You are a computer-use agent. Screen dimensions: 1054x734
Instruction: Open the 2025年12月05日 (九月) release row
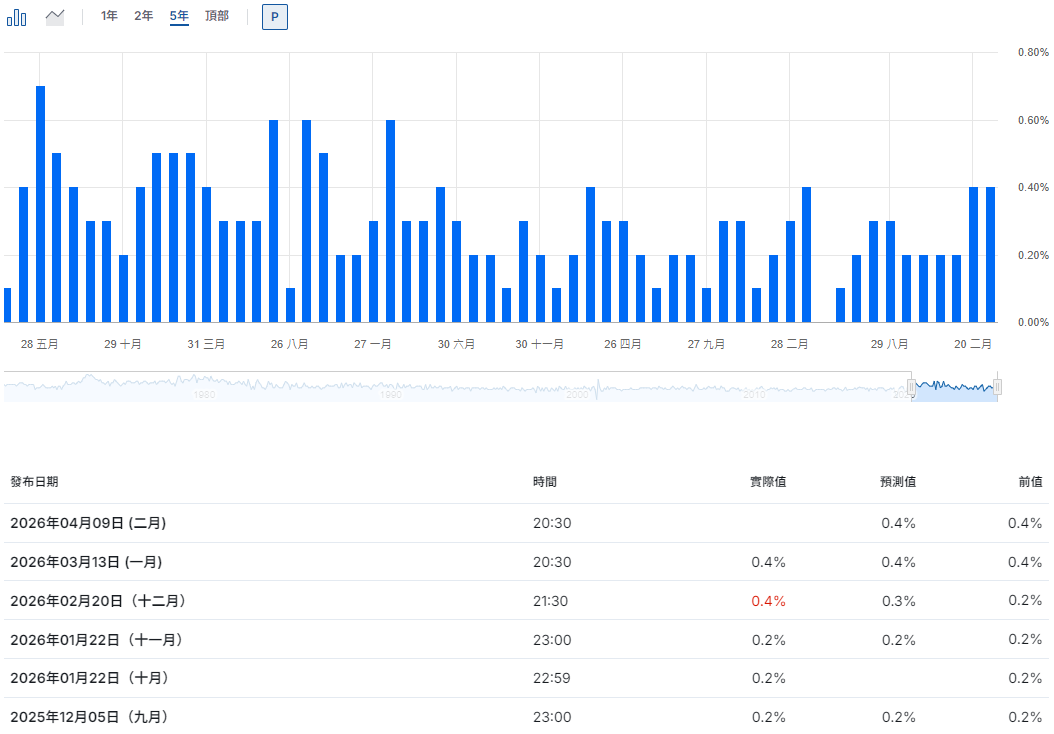[x=88, y=717]
